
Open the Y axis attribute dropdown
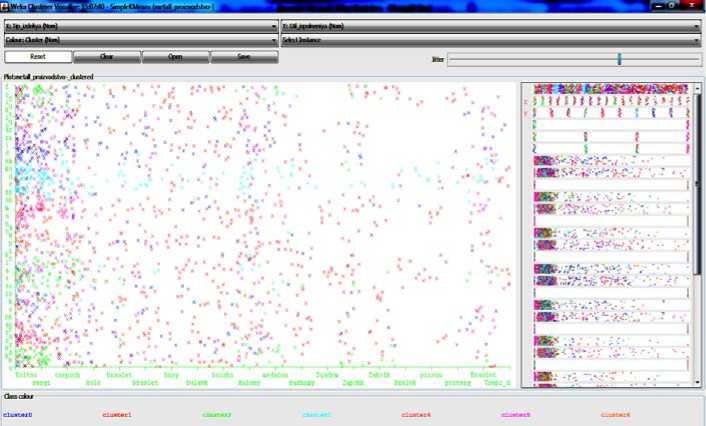(x=491, y=26)
